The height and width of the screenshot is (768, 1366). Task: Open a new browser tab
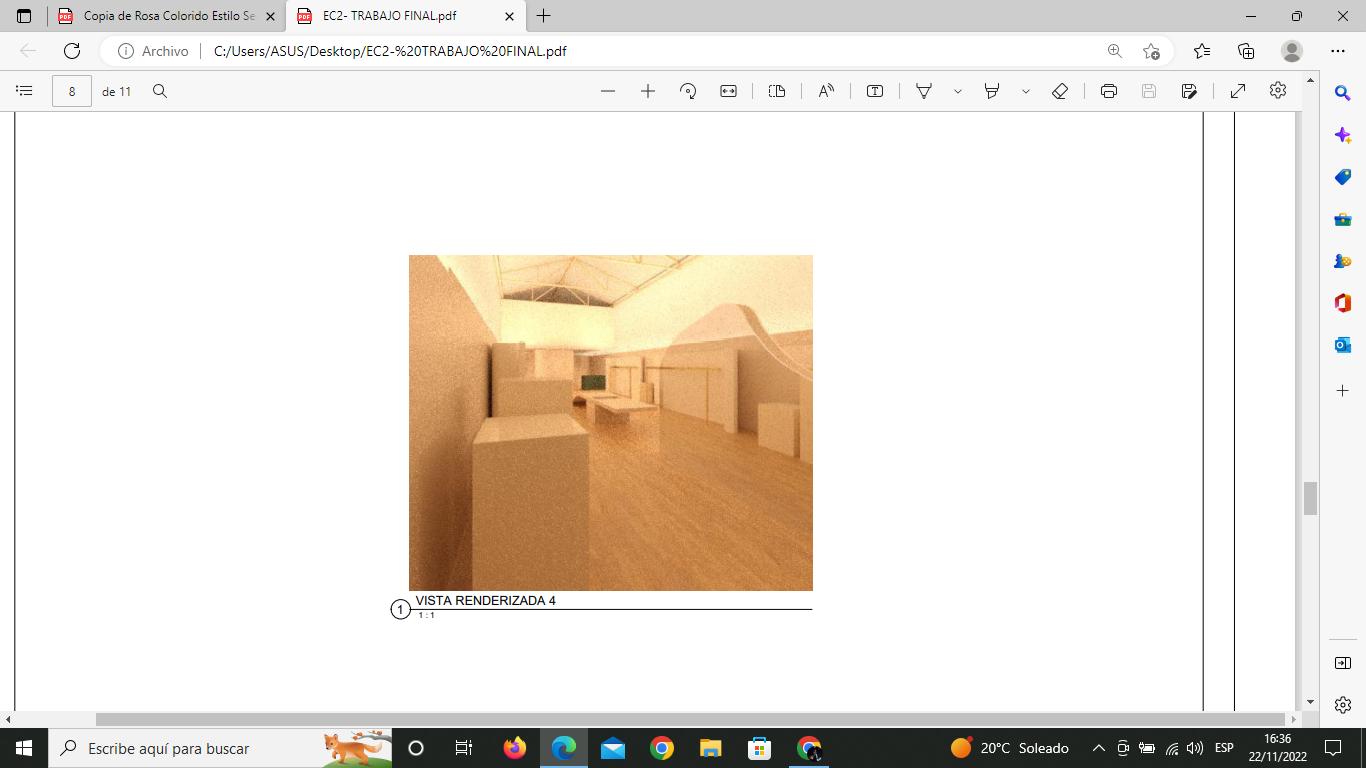tap(543, 16)
